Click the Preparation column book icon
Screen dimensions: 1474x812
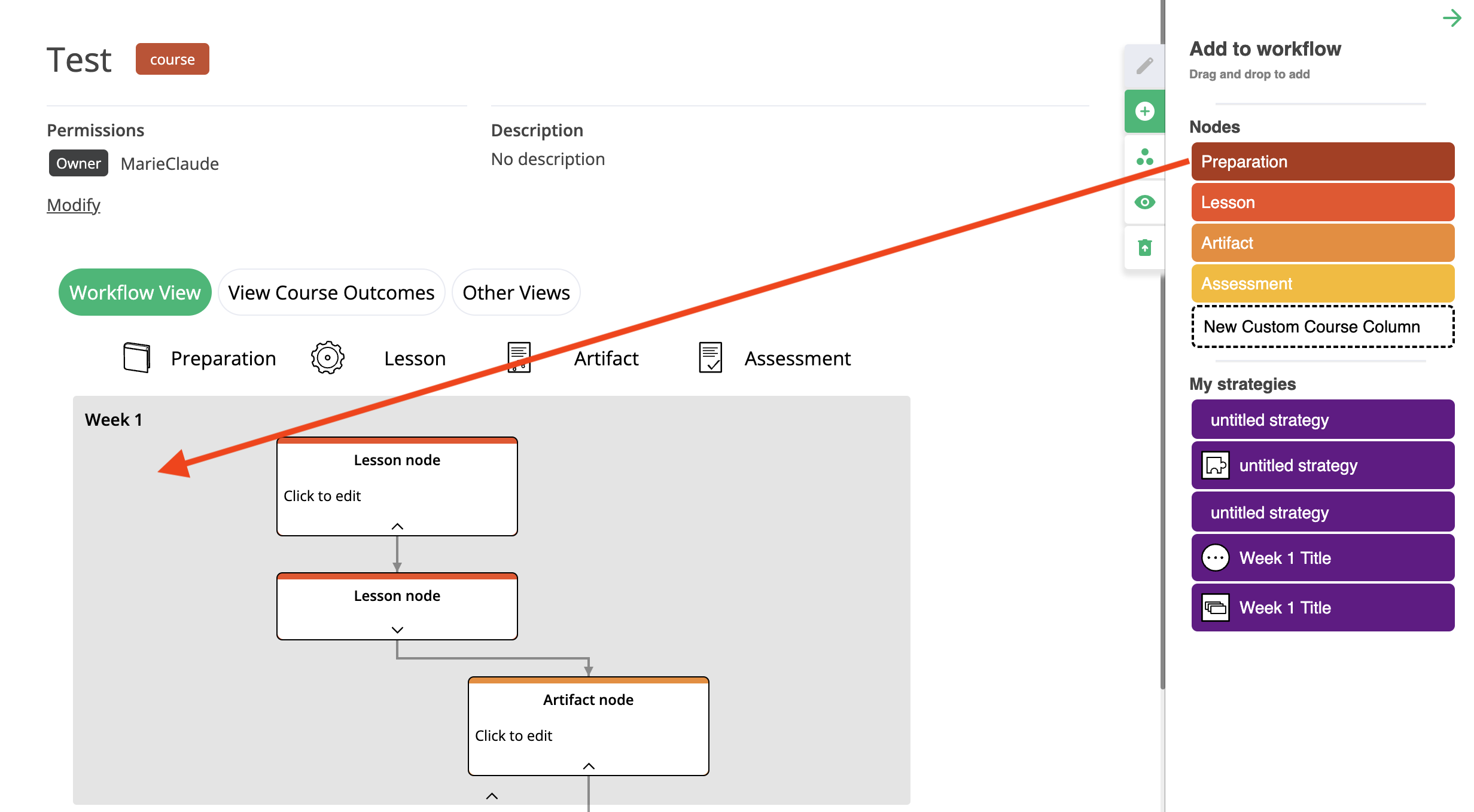(x=136, y=358)
